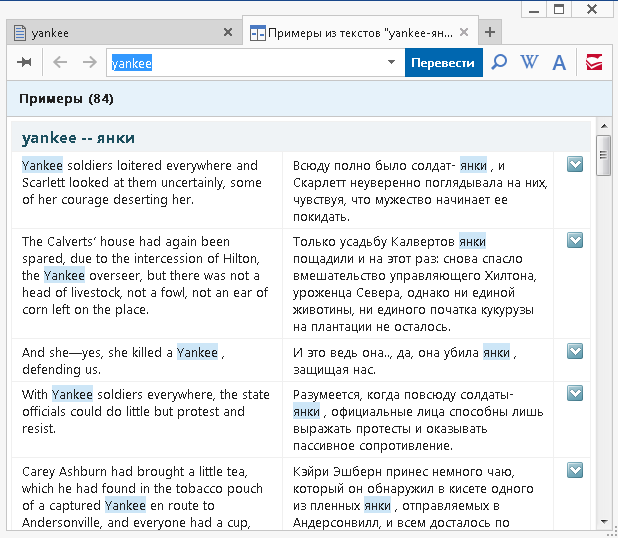Open Wikipedia lookup W icon
The width and height of the screenshot is (618, 538).
coord(529,62)
